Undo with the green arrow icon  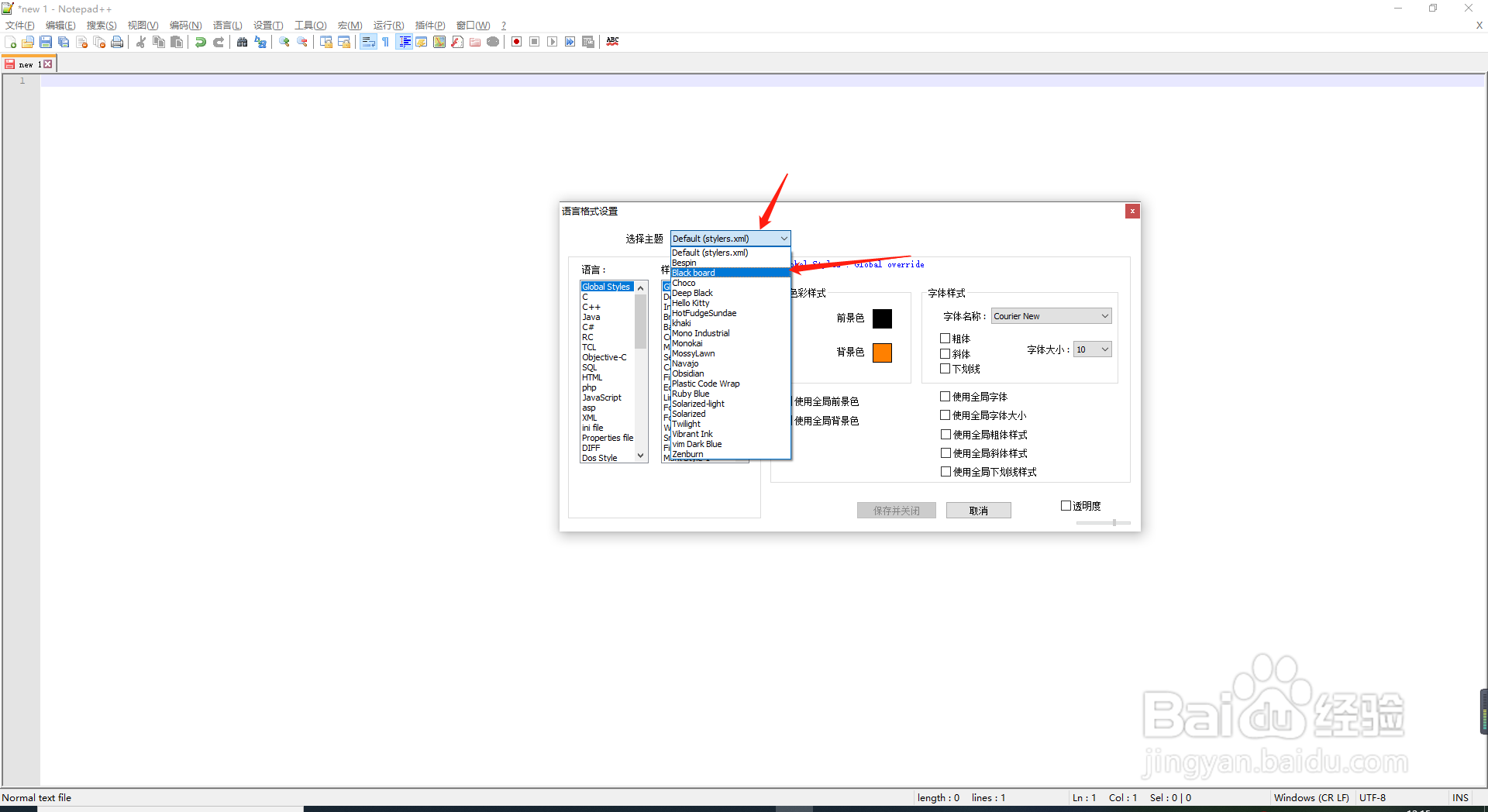click(x=201, y=42)
